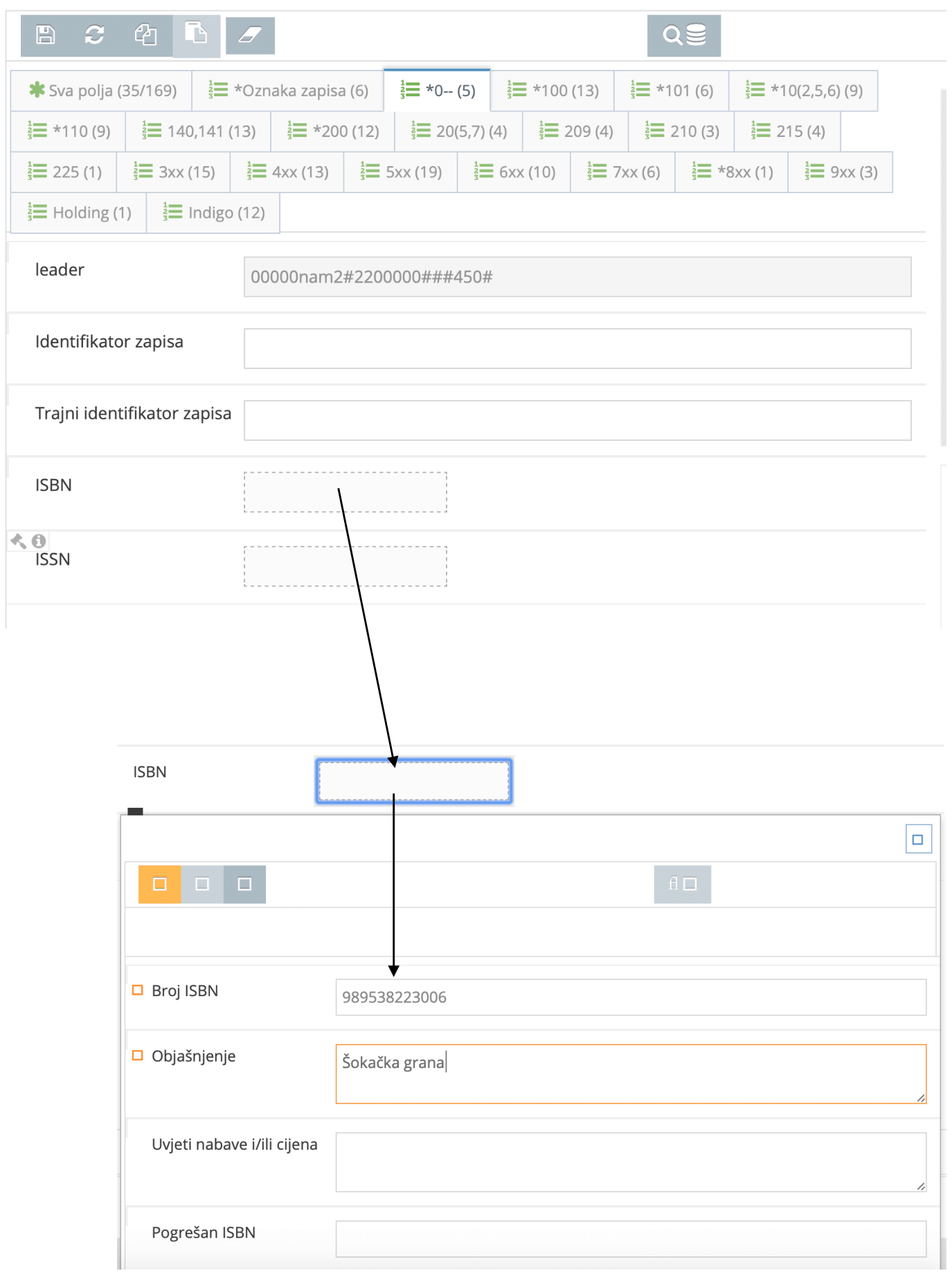
Task: Click the paste documents icon
Action: point(196,34)
